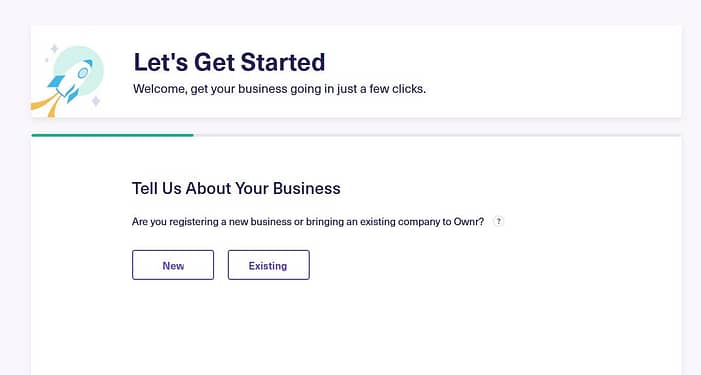Screen dimensions: 701x375
Task: Open the question mark help tooltip icon
Action: [498, 221]
